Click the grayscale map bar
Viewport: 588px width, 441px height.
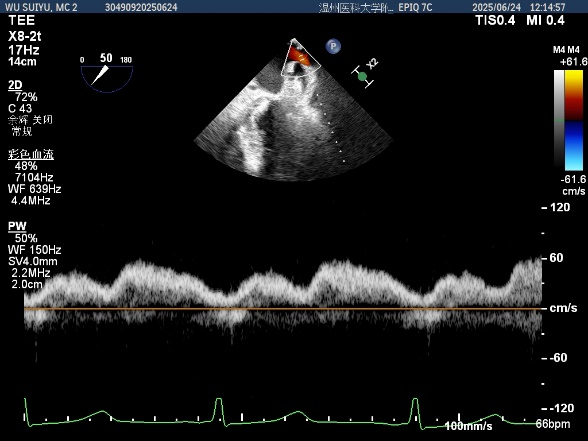pos(559,120)
